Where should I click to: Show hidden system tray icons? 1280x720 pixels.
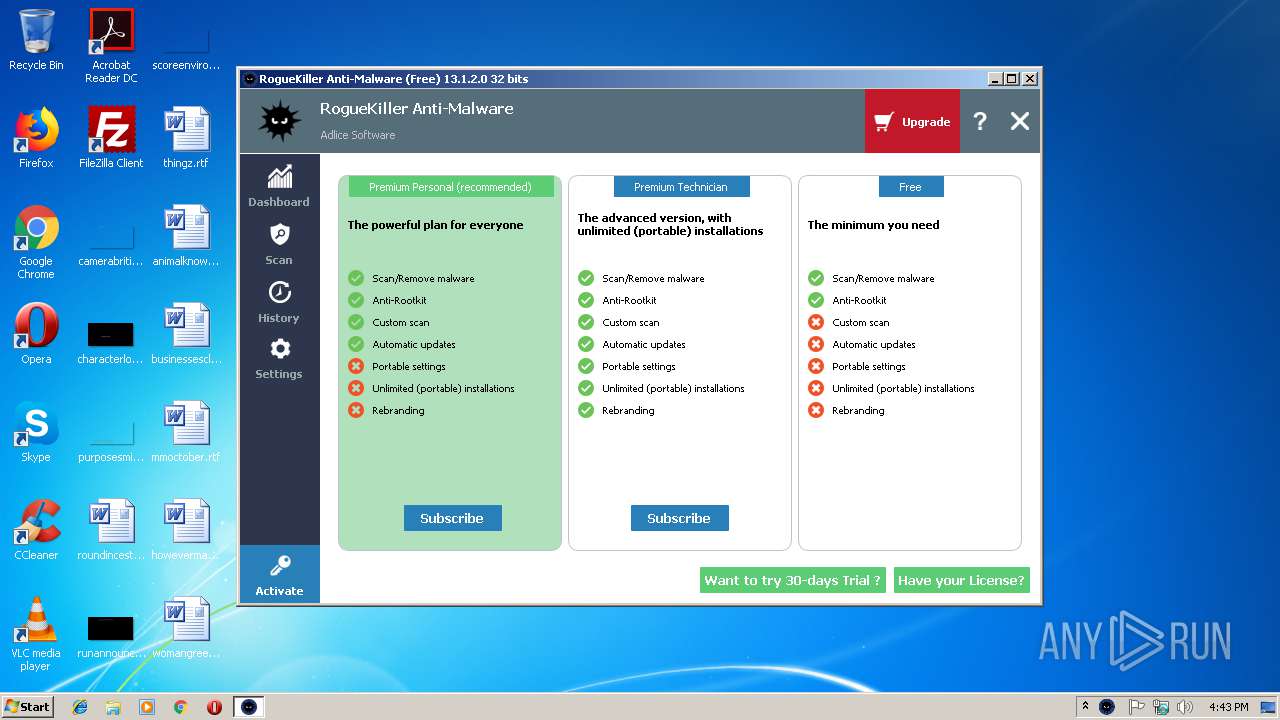click(1085, 707)
